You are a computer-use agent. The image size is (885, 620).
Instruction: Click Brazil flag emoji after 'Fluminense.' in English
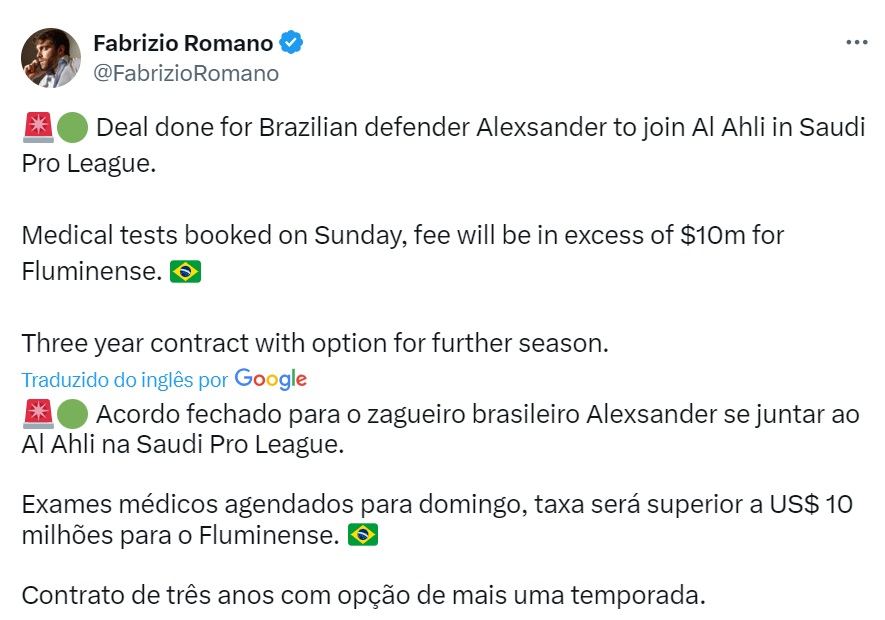pyautogui.click(x=186, y=271)
